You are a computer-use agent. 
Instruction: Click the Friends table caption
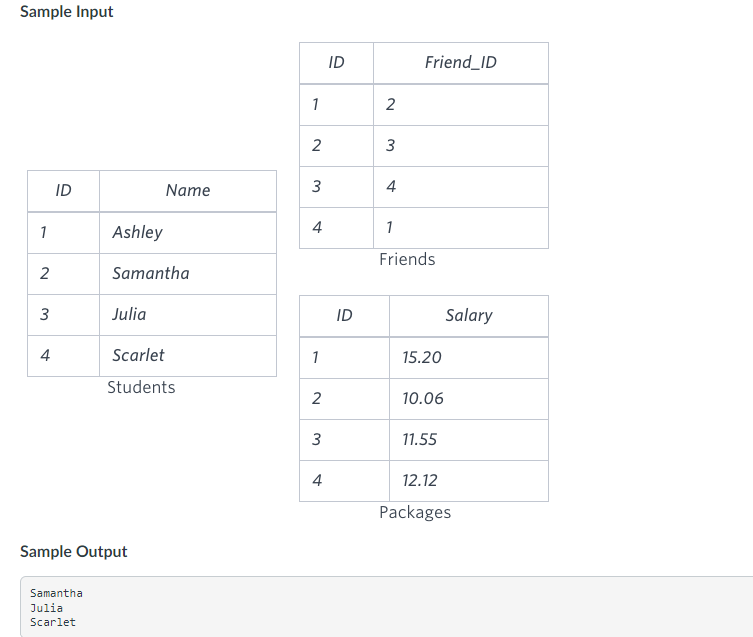coord(407,259)
